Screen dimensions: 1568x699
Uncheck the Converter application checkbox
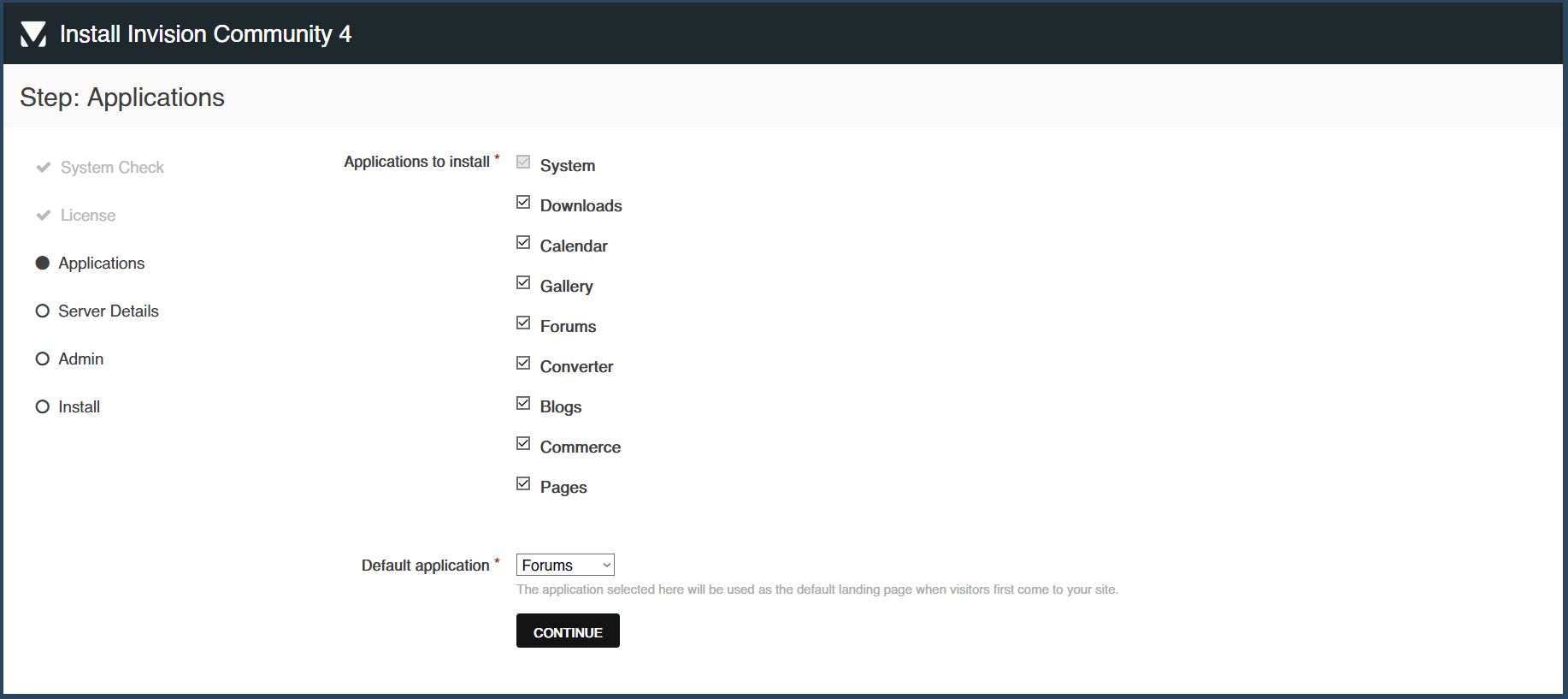click(523, 363)
